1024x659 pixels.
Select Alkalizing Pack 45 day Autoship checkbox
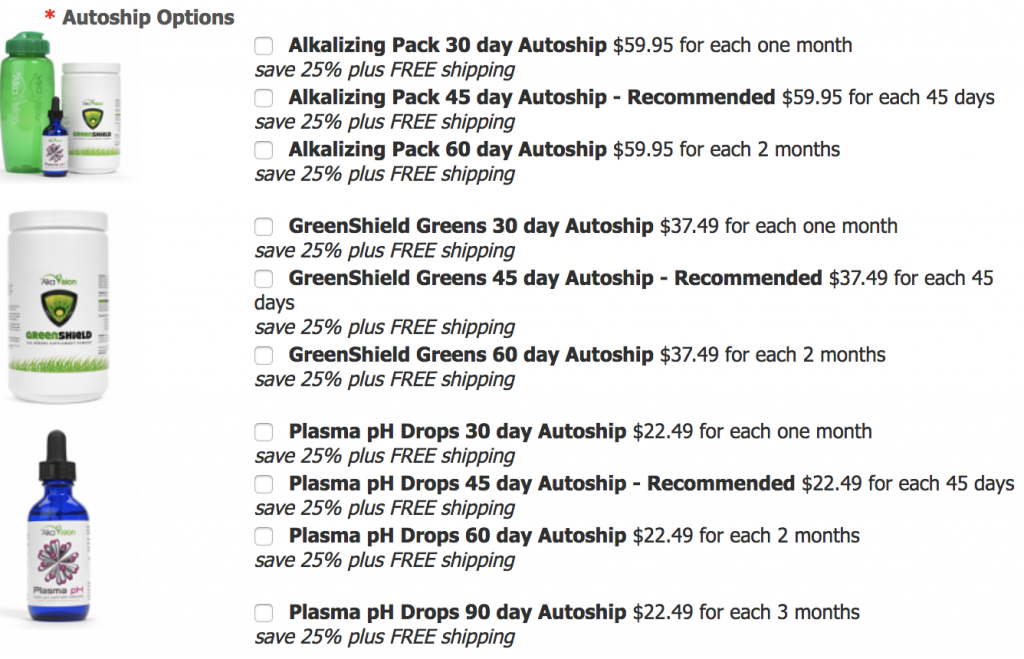(263, 98)
